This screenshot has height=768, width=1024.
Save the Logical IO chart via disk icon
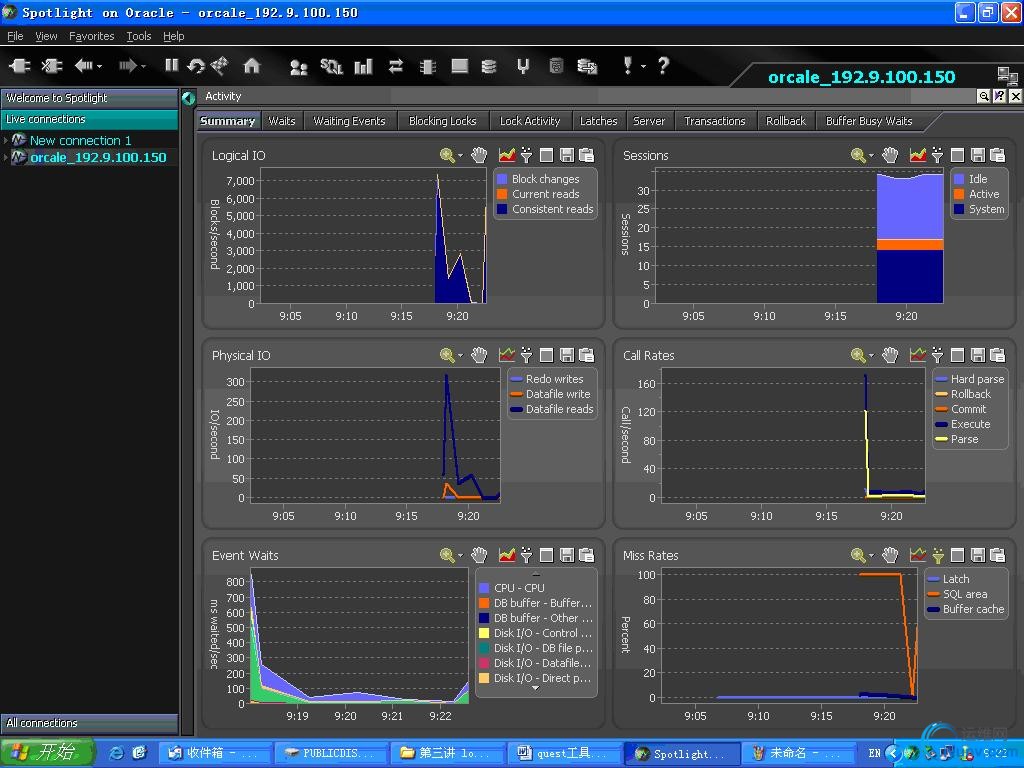pyautogui.click(x=567, y=155)
